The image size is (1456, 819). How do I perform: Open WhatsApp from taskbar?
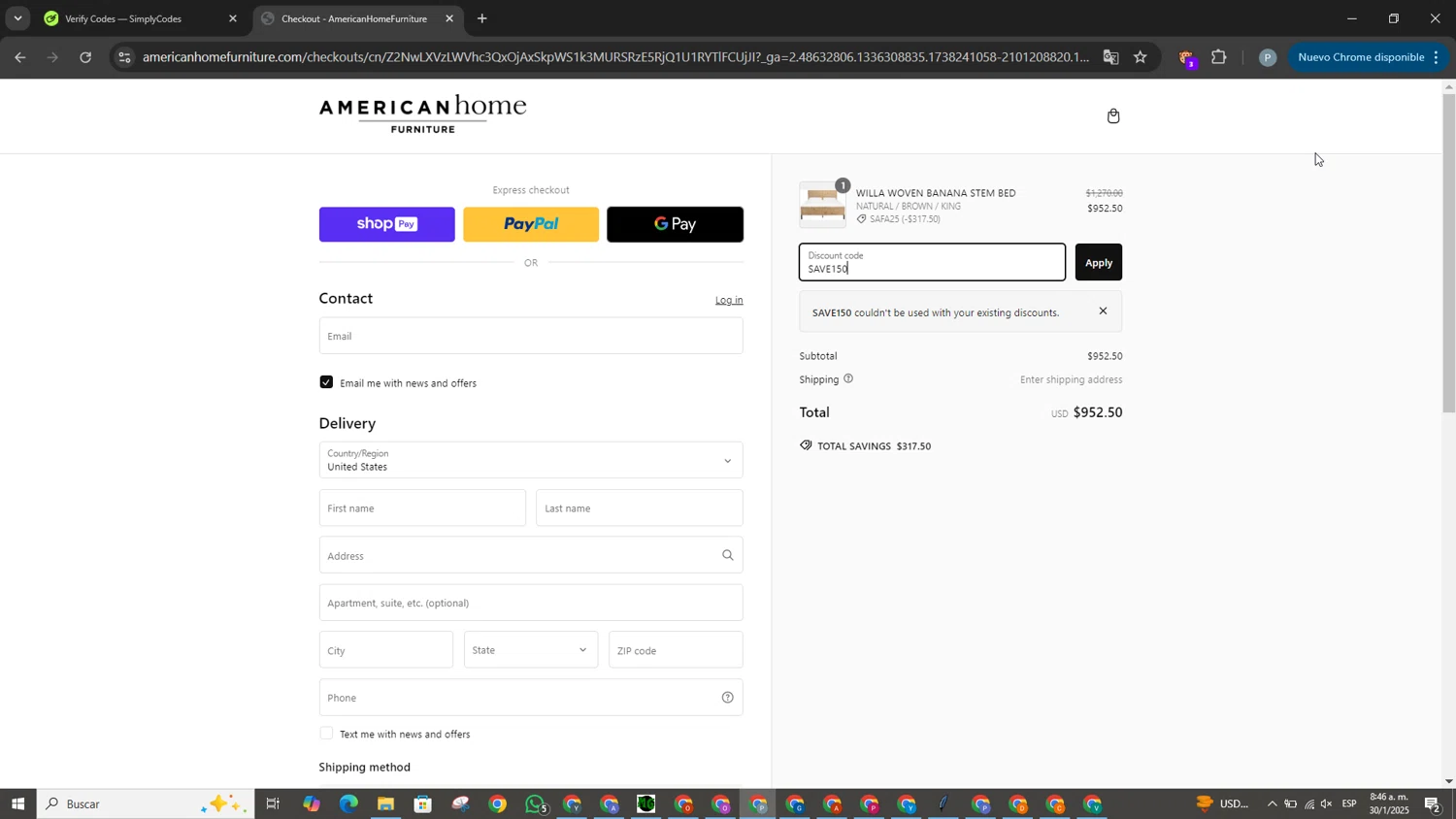pos(535,803)
